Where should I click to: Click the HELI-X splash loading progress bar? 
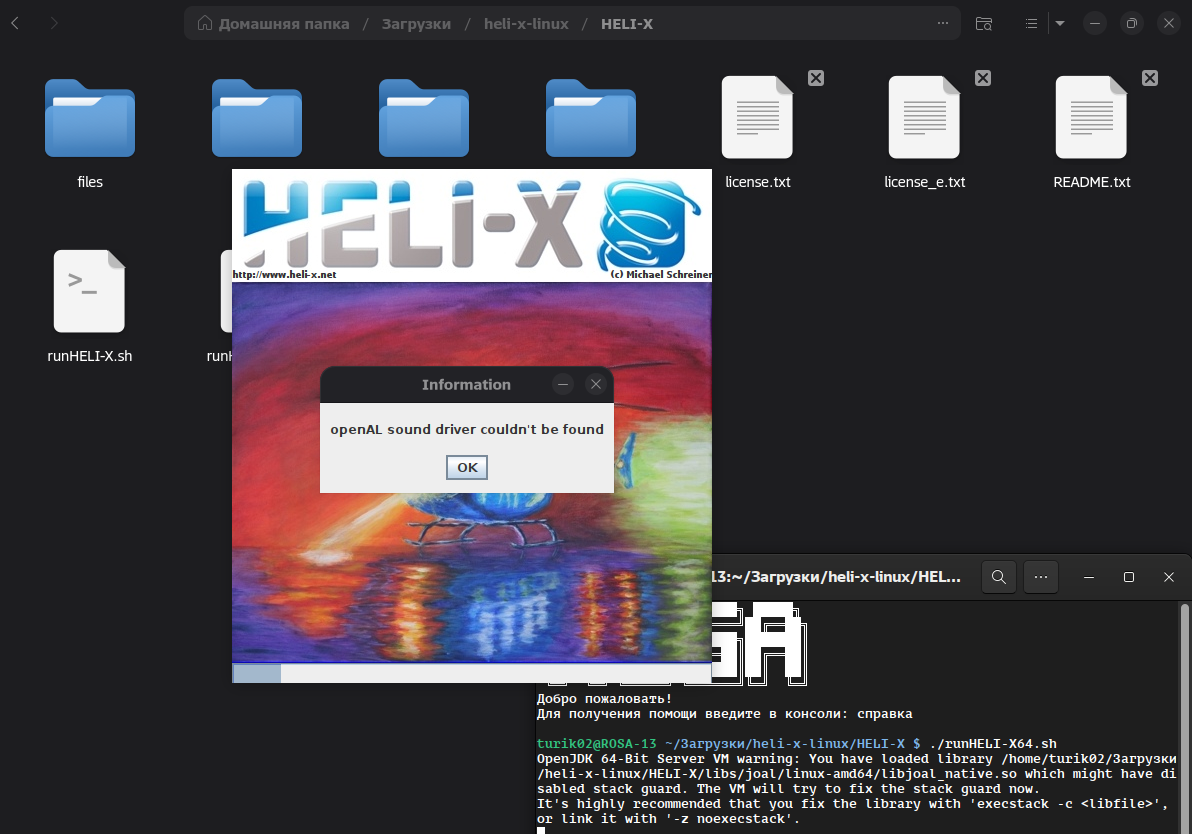471,673
